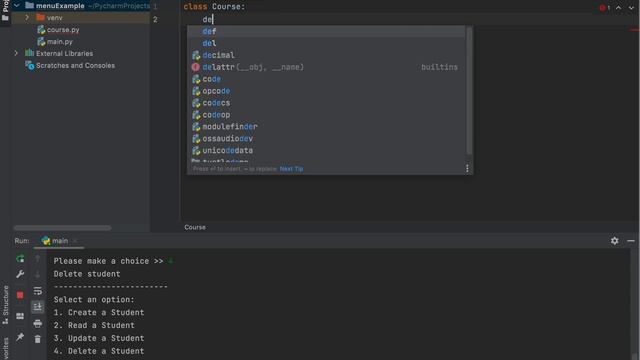This screenshot has width=640, height=360.
Task: Choose 'codeop' completion suggestion
Action: point(326,115)
